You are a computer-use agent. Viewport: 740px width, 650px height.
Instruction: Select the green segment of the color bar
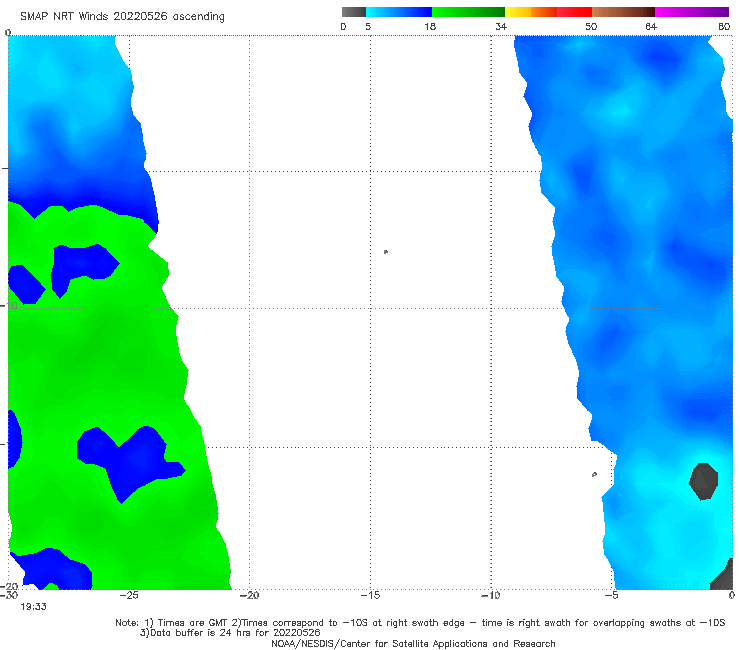(469, 12)
